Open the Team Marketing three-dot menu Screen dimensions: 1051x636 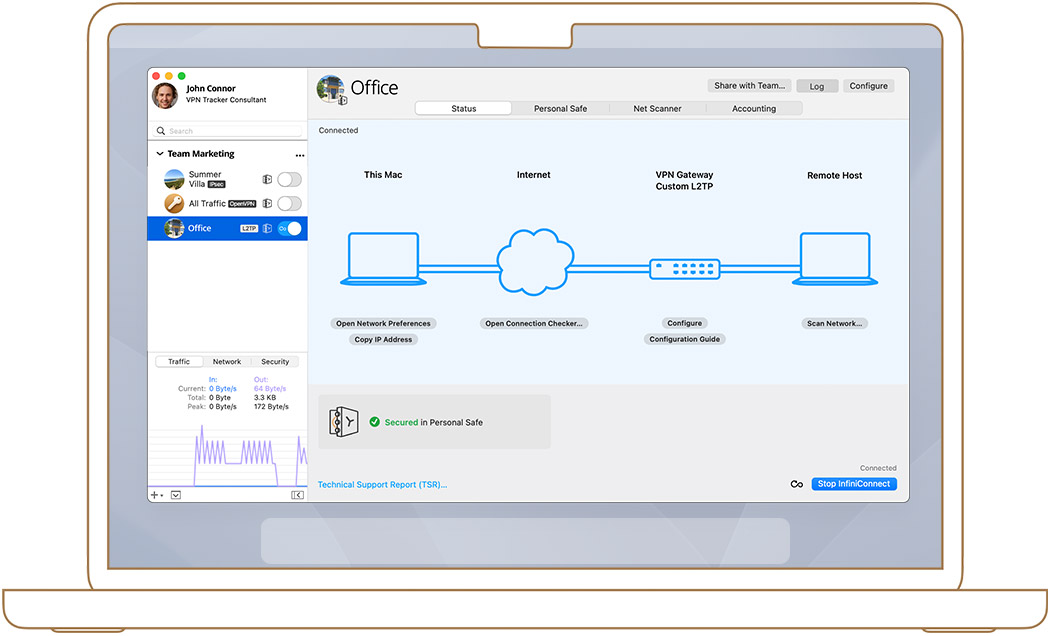tap(299, 155)
